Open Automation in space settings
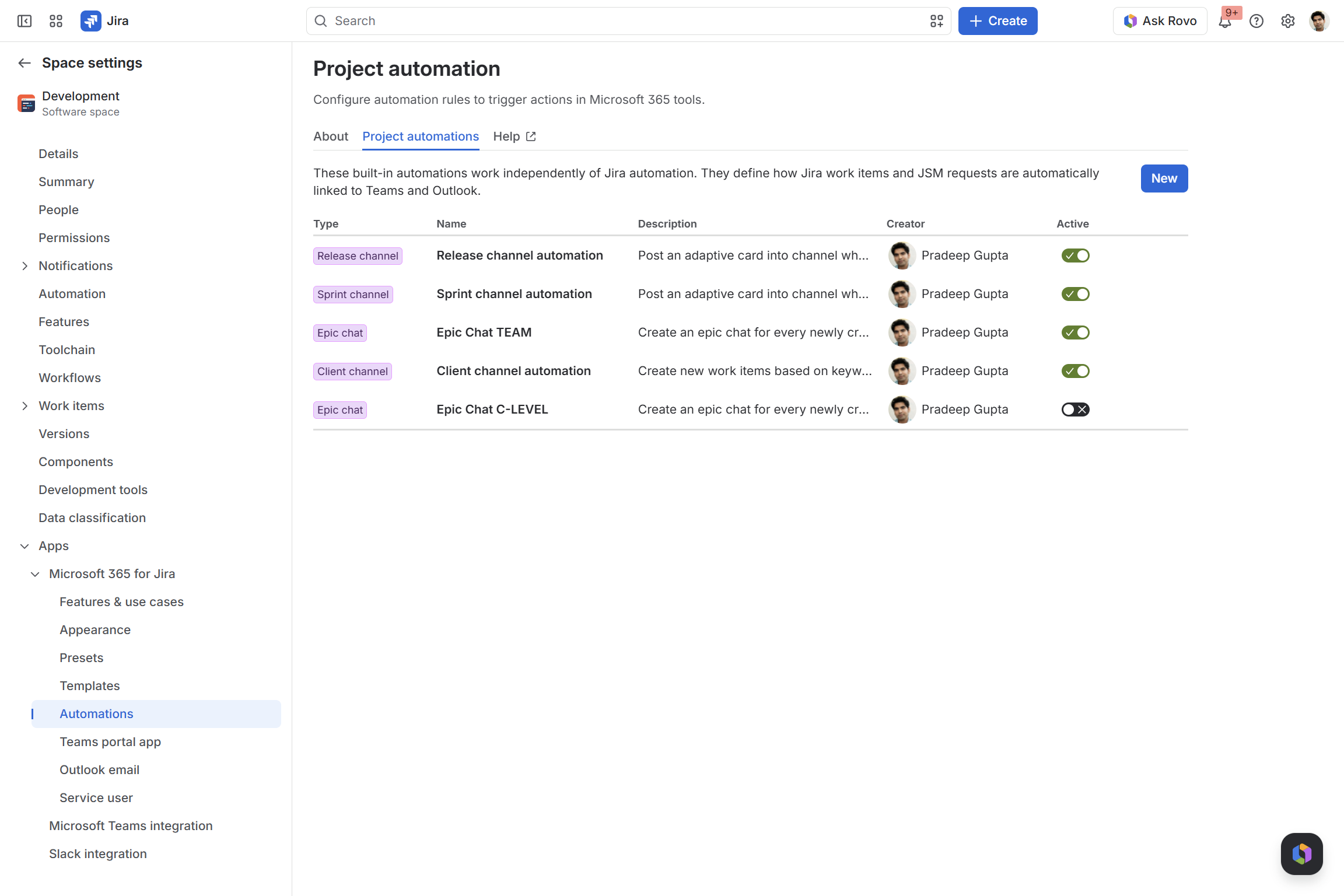Viewport: 1344px width, 896px height. [x=72, y=294]
